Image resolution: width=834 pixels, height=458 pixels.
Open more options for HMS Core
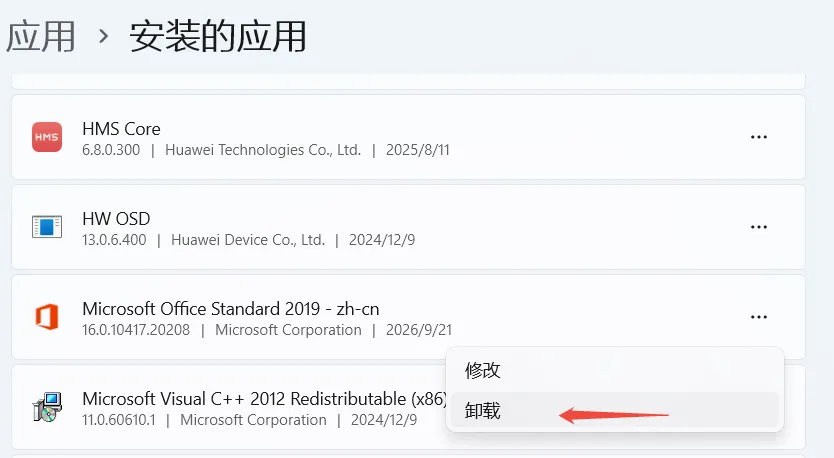tap(758, 137)
